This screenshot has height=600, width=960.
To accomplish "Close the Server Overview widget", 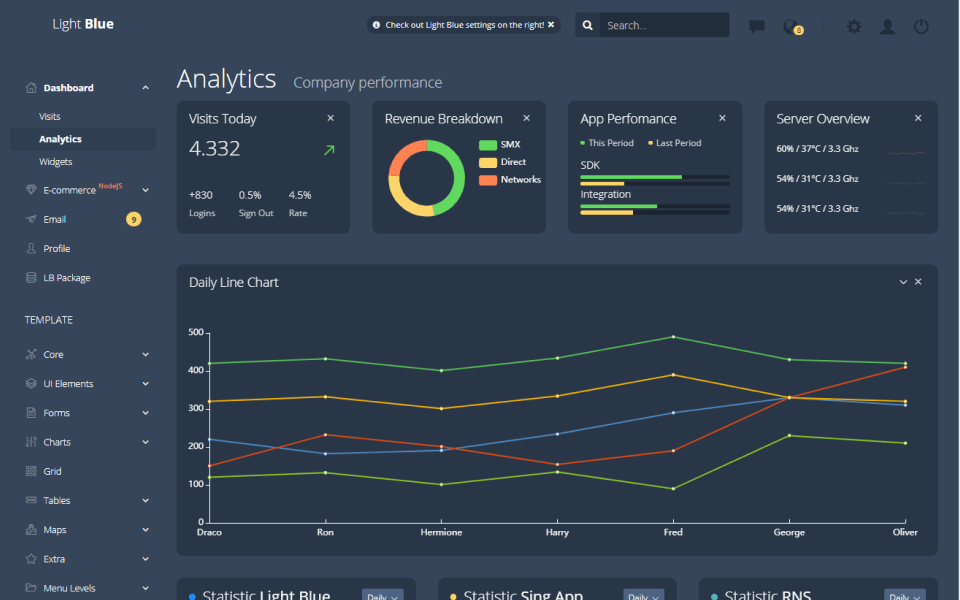I will click(x=918, y=118).
